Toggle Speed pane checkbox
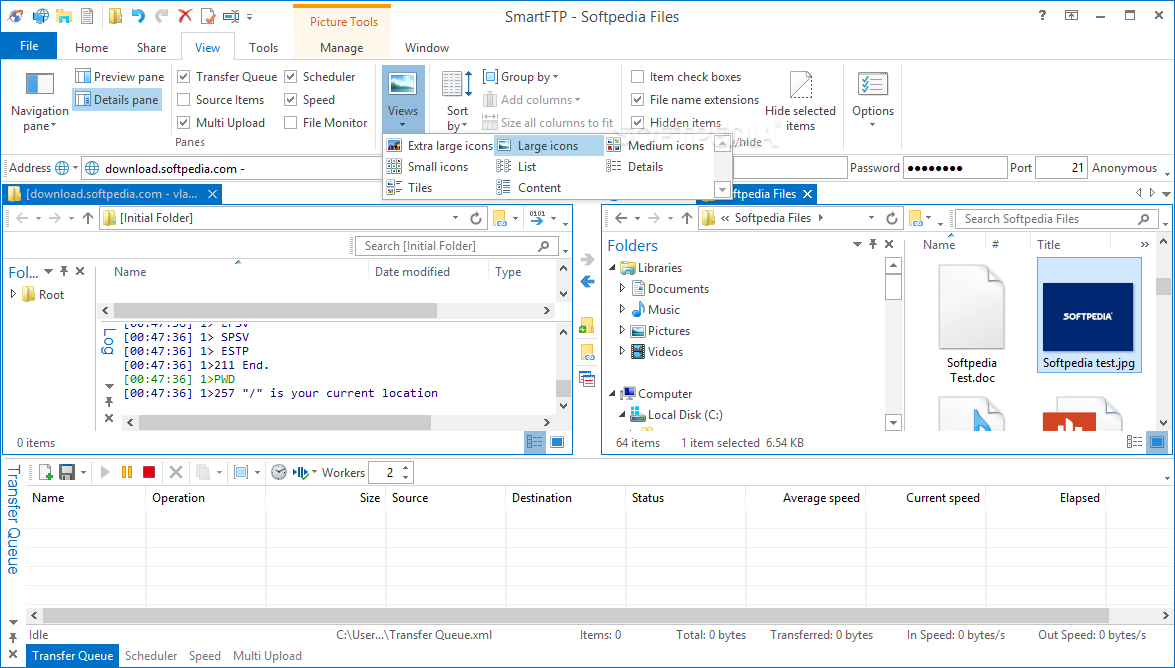 [291, 100]
